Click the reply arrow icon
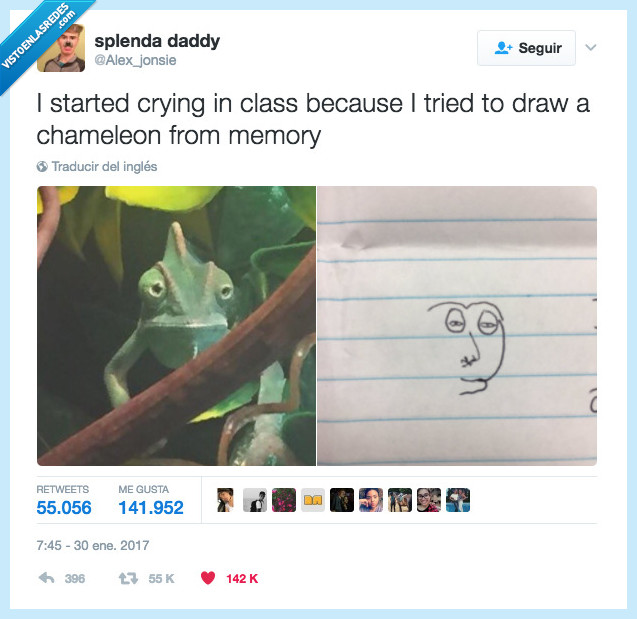637x619 pixels. pyautogui.click(x=46, y=578)
